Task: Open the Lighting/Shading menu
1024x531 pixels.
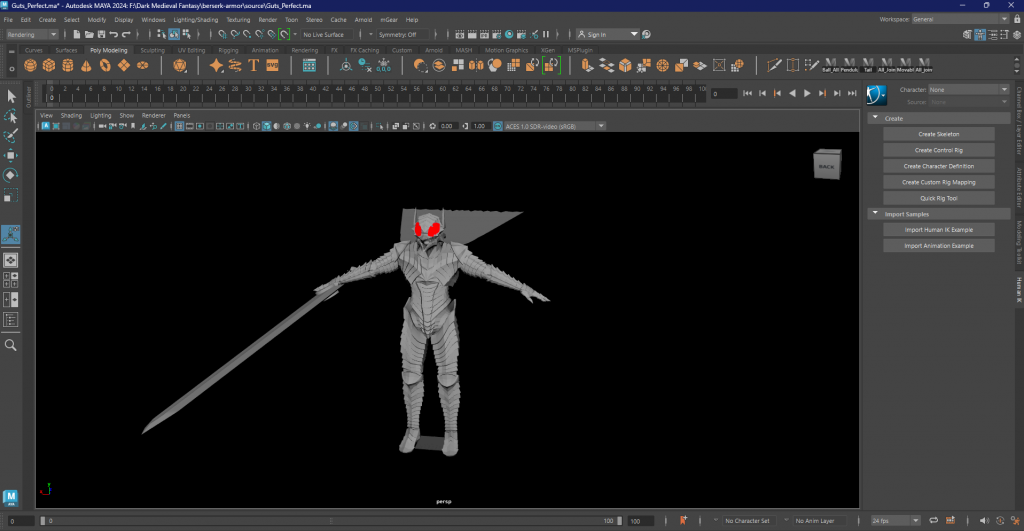Action: click(x=194, y=19)
